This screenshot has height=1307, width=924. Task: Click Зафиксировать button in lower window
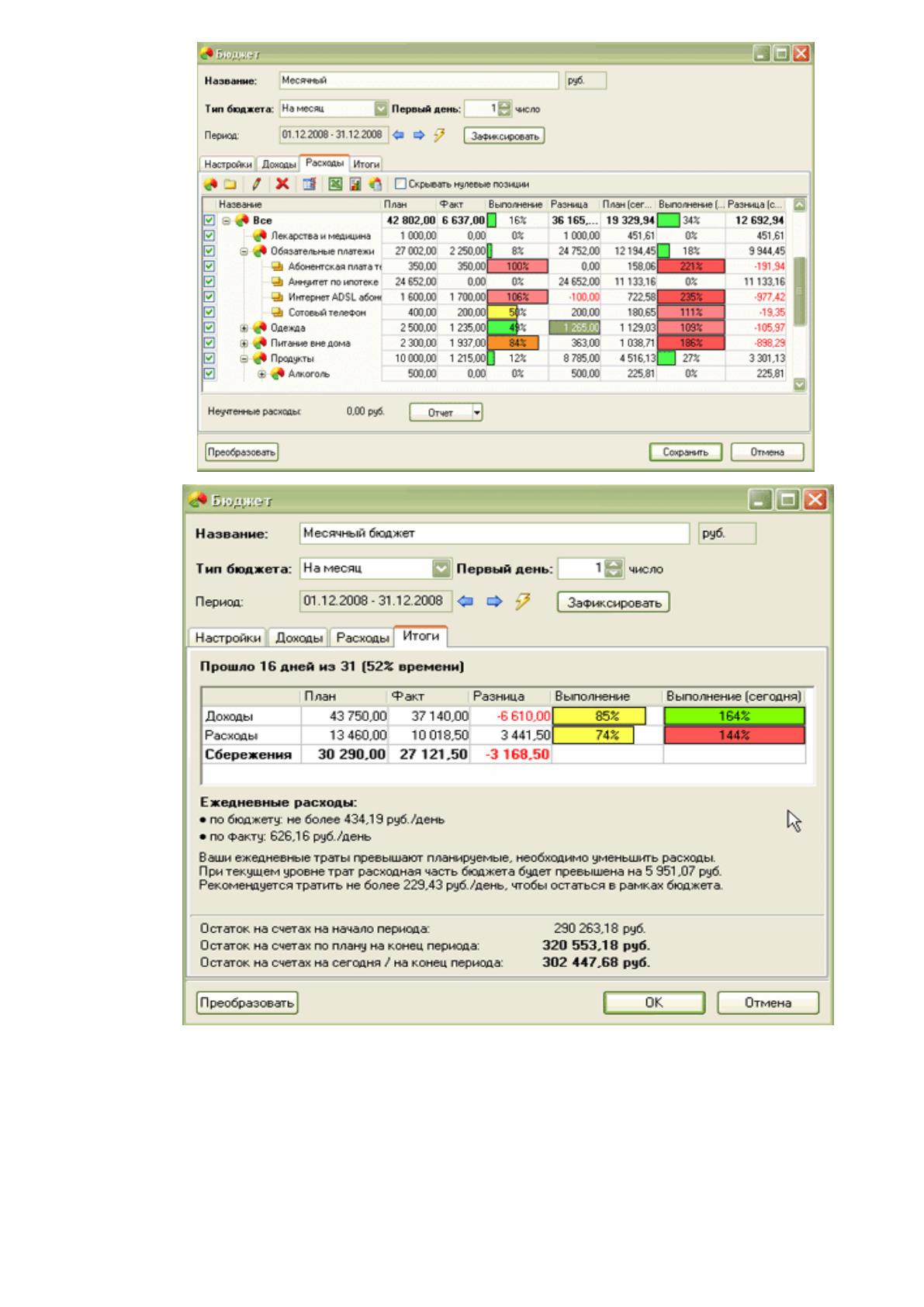point(614,602)
